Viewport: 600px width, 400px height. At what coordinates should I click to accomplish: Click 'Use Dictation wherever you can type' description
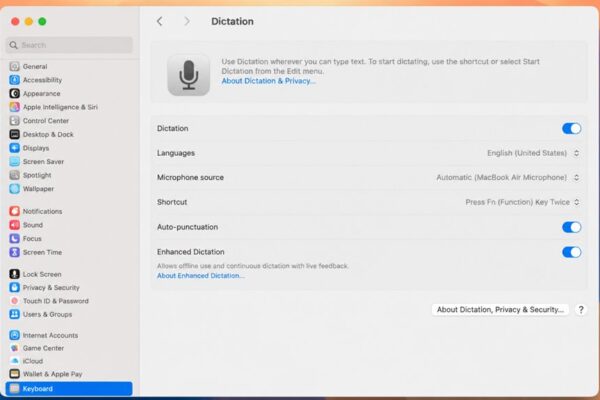[380, 66]
